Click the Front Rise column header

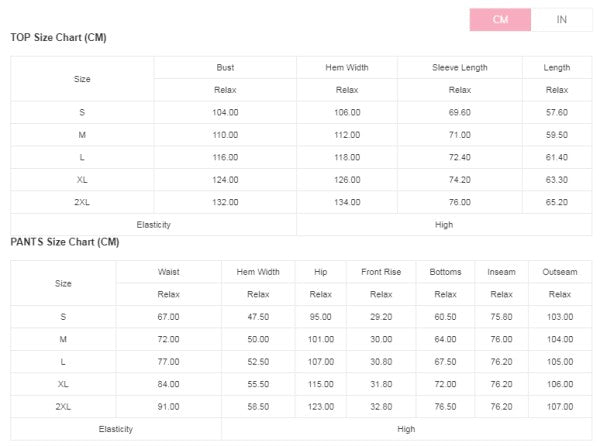(380, 272)
